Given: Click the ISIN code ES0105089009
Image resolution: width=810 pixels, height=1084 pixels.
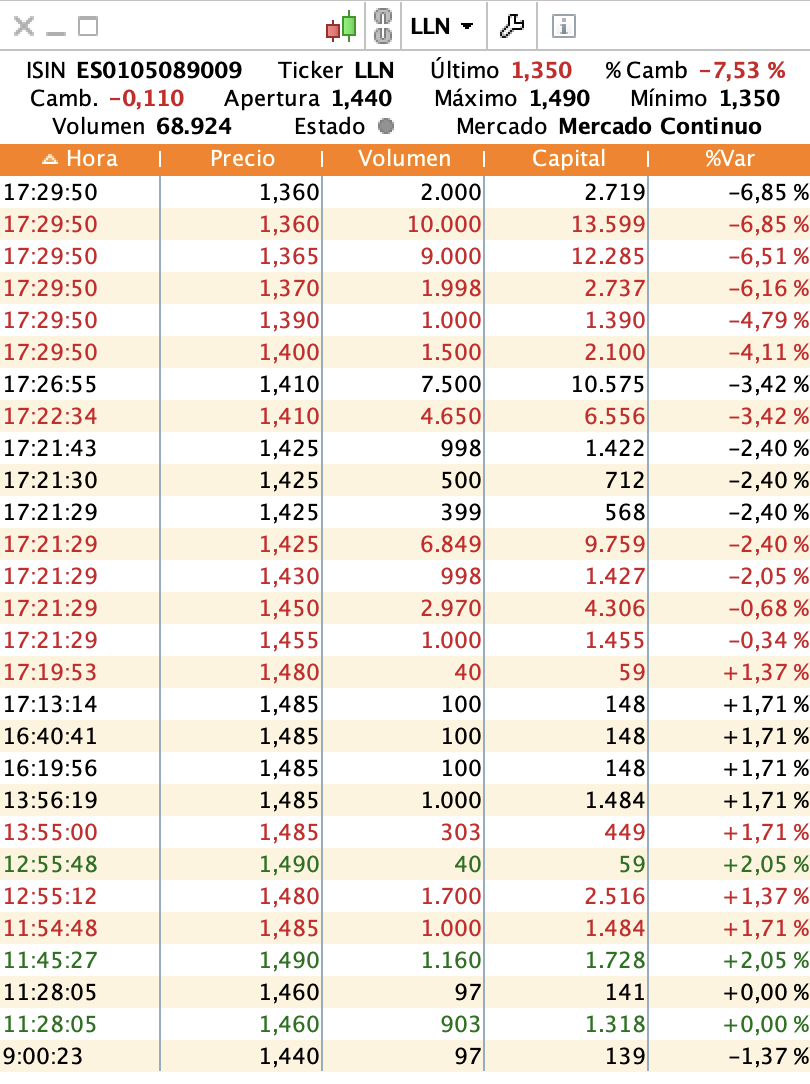Looking at the screenshot, I should tap(156, 71).
